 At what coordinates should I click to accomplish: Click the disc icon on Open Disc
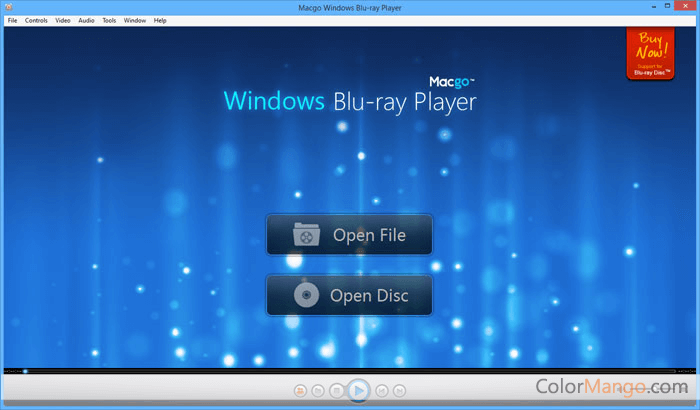[x=306, y=296]
